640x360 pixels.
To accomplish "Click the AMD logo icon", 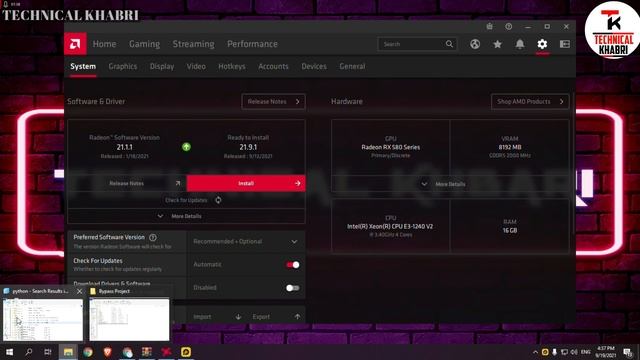I will coord(75,44).
